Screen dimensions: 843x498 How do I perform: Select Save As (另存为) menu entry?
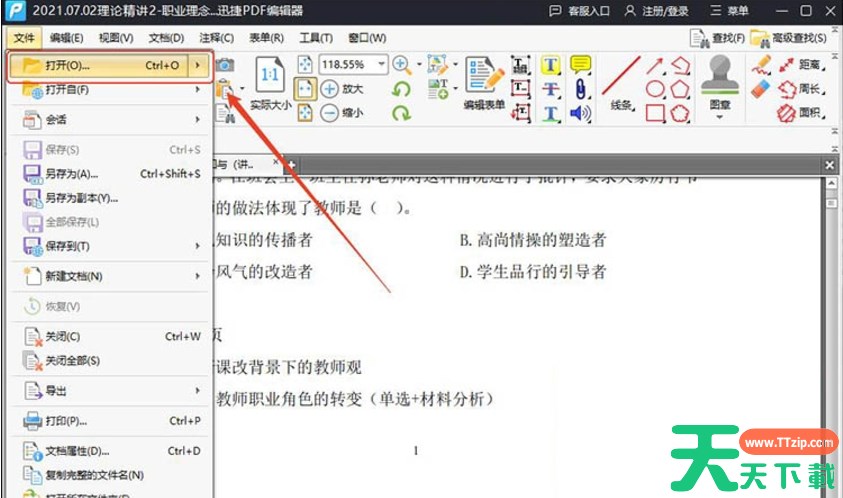tap(72, 173)
